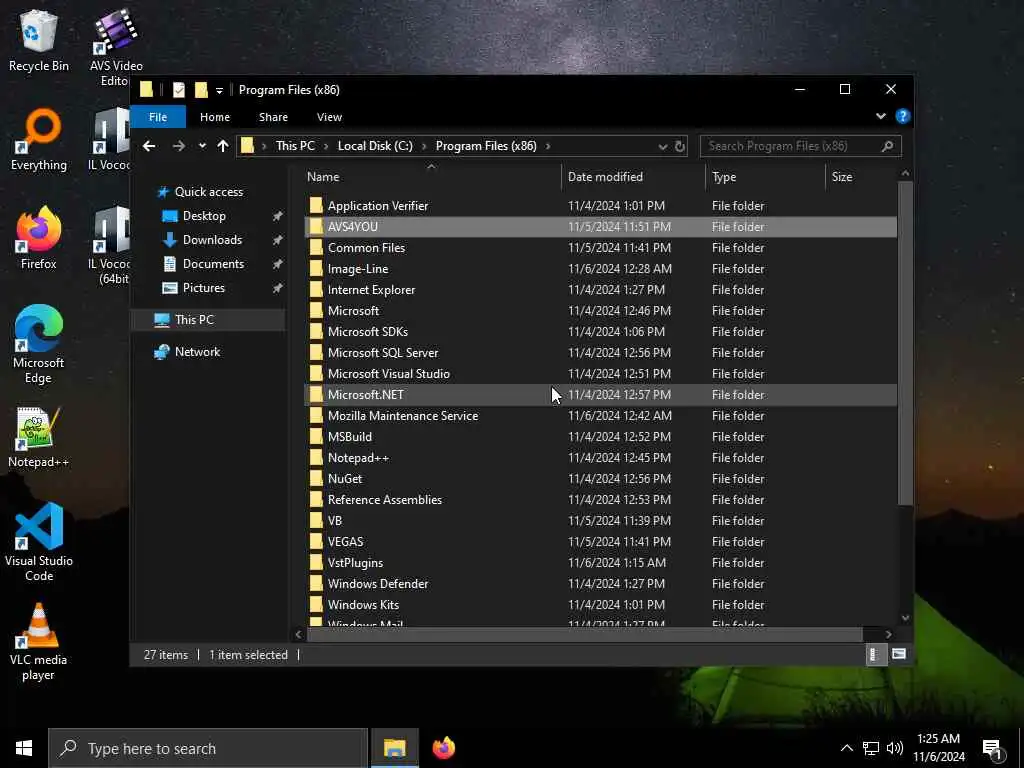Select the VstPlugins folder
1024x768 pixels.
pyautogui.click(x=600, y=563)
